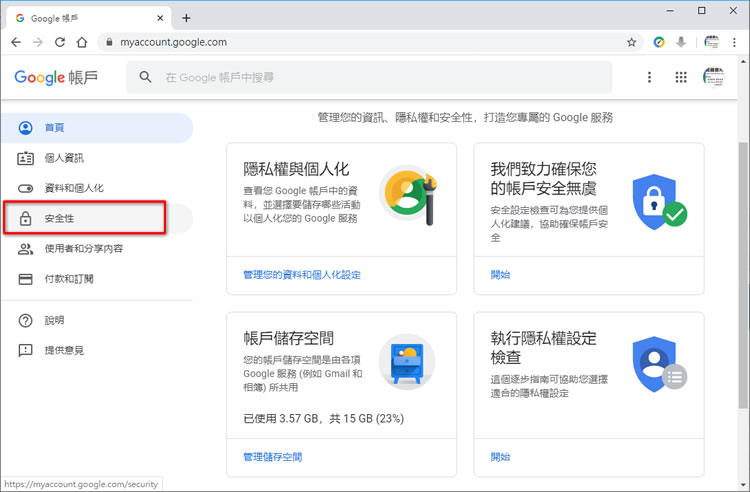Image resolution: width=750 pixels, height=492 pixels.
Task: Click 提供意見 feedback in the sidebar
Action: (97, 350)
